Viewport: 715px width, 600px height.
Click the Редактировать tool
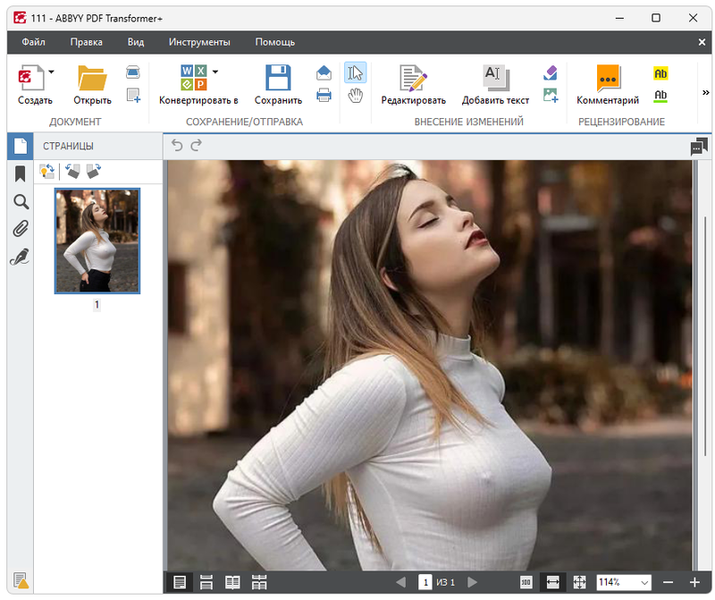(413, 85)
